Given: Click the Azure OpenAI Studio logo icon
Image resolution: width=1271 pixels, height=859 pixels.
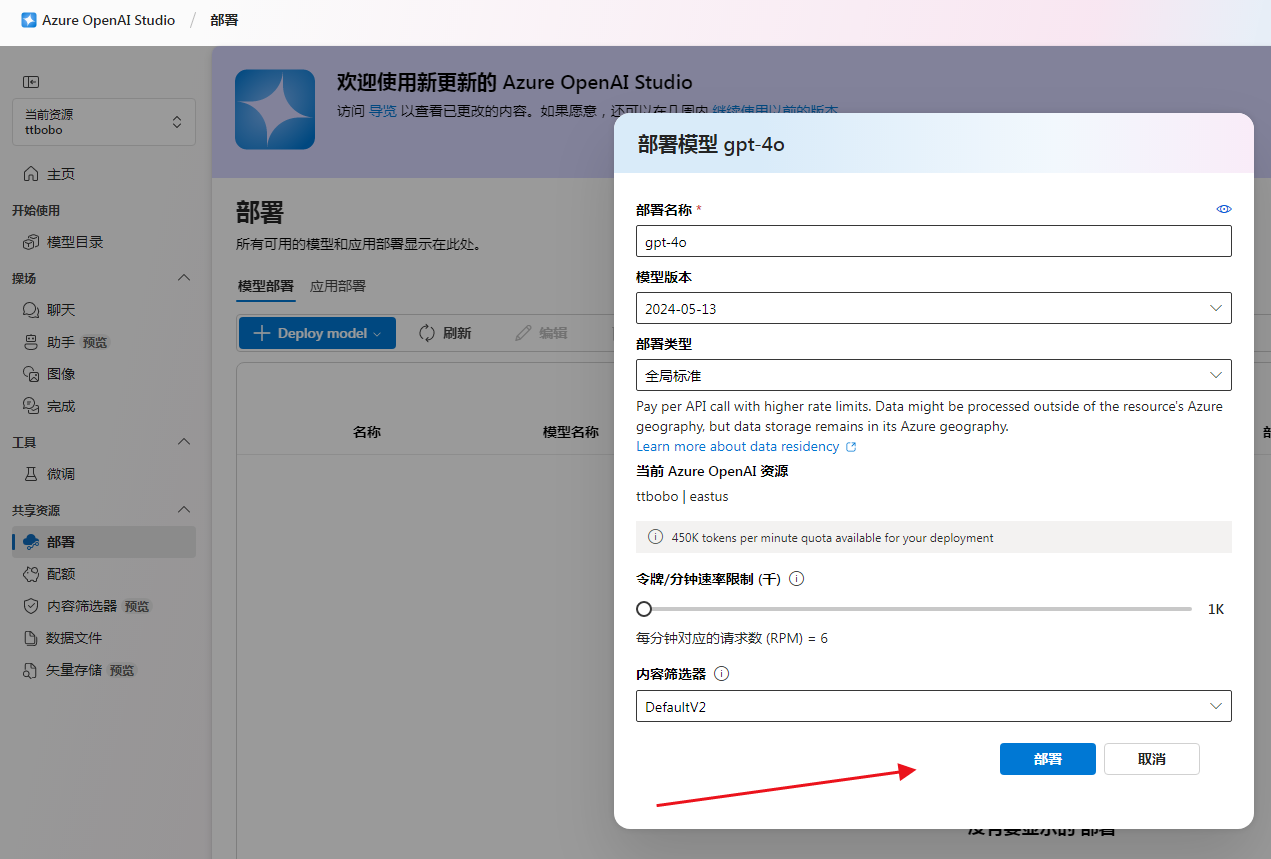Looking at the screenshot, I should tap(29, 20).
